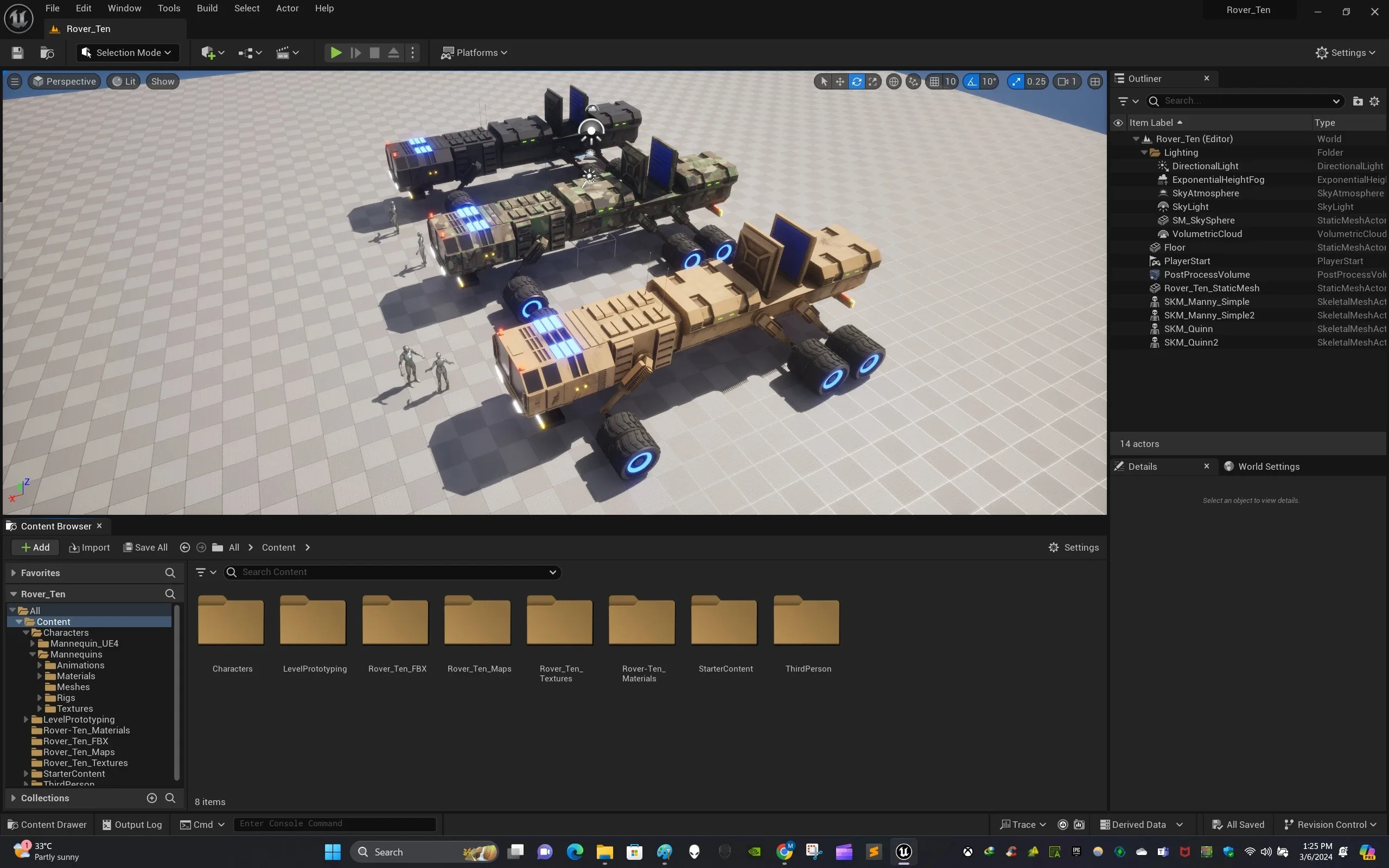Save the current level with the floppy disk icon
The height and width of the screenshot is (868, 1389).
pyautogui.click(x=18, y=53)
